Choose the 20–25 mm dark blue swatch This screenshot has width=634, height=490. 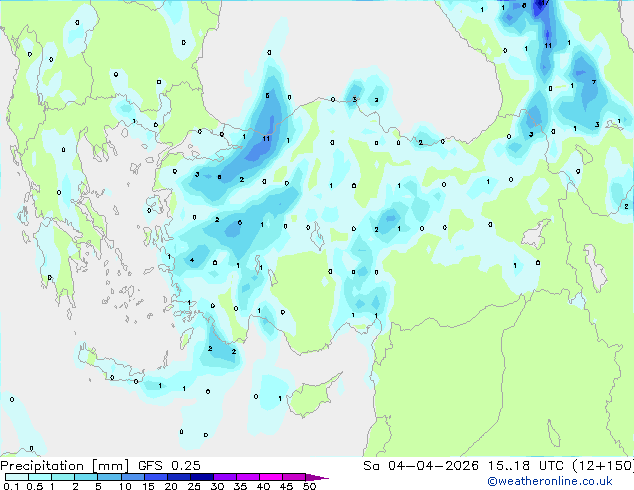(x=178, y=477)
